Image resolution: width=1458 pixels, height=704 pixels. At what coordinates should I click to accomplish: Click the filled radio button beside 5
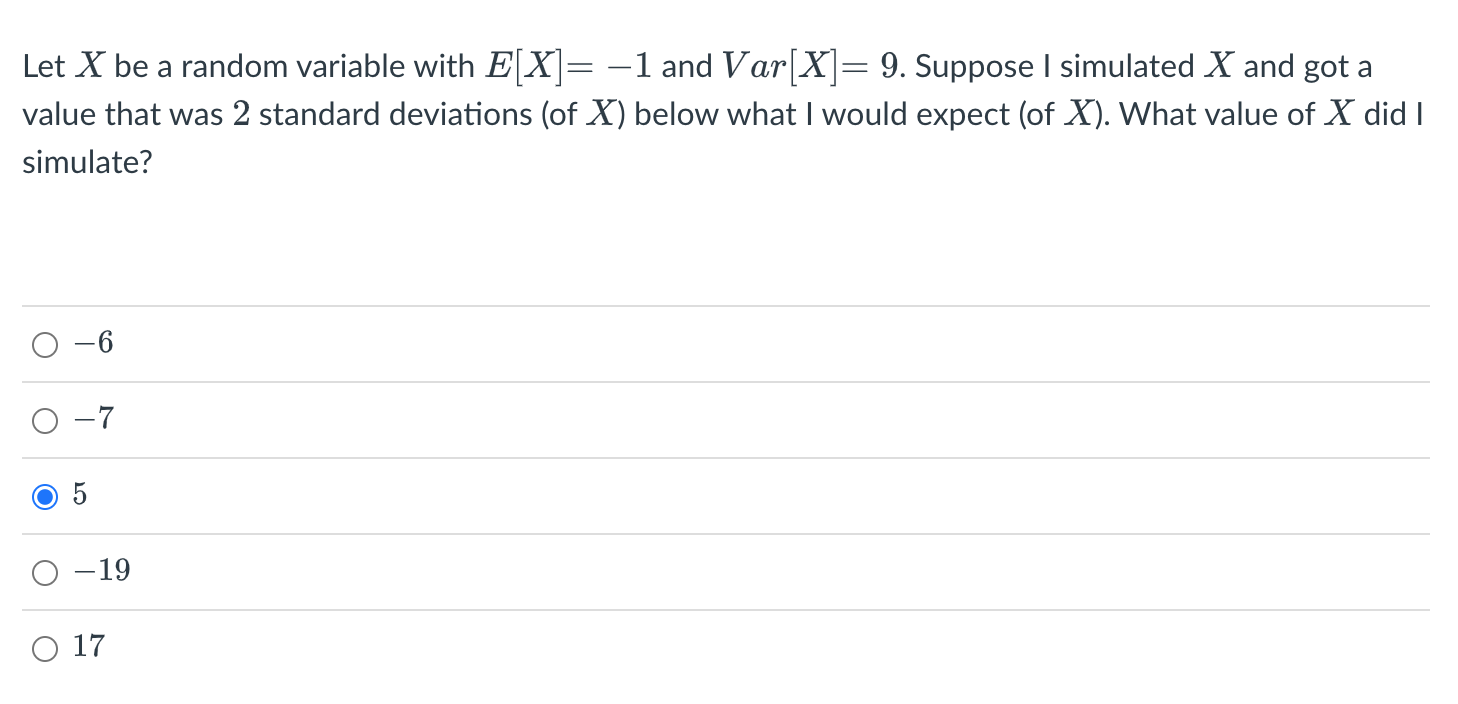coord(44,495)
